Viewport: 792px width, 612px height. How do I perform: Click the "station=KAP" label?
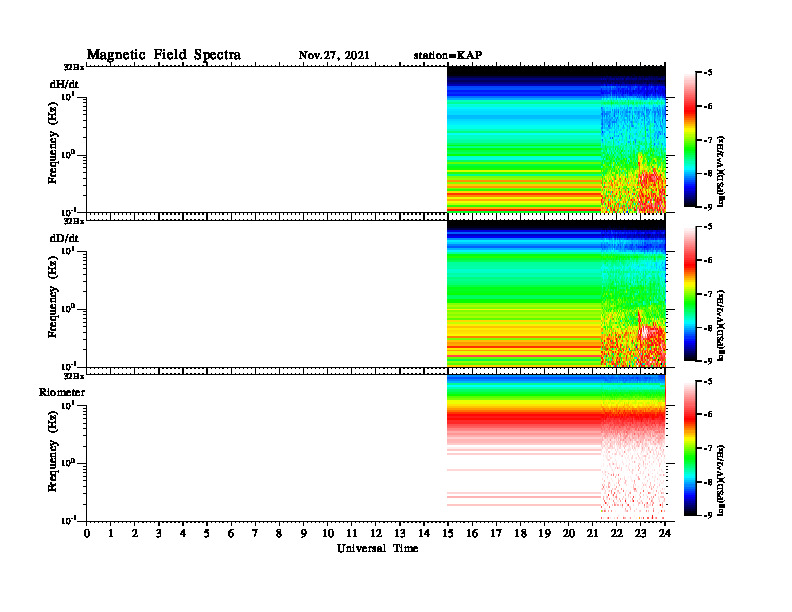448,55
